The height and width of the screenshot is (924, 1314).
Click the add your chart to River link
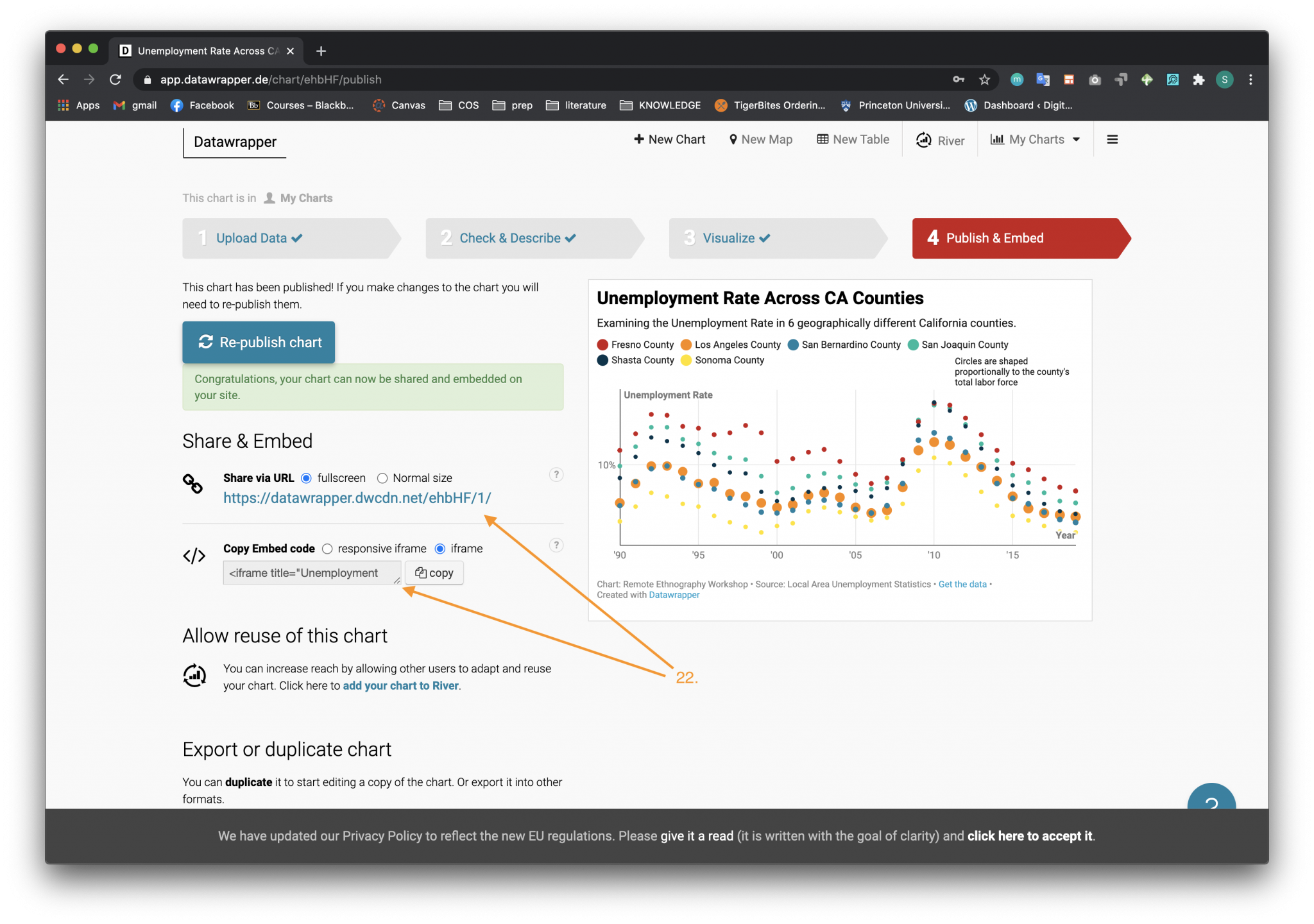point(400,685)
